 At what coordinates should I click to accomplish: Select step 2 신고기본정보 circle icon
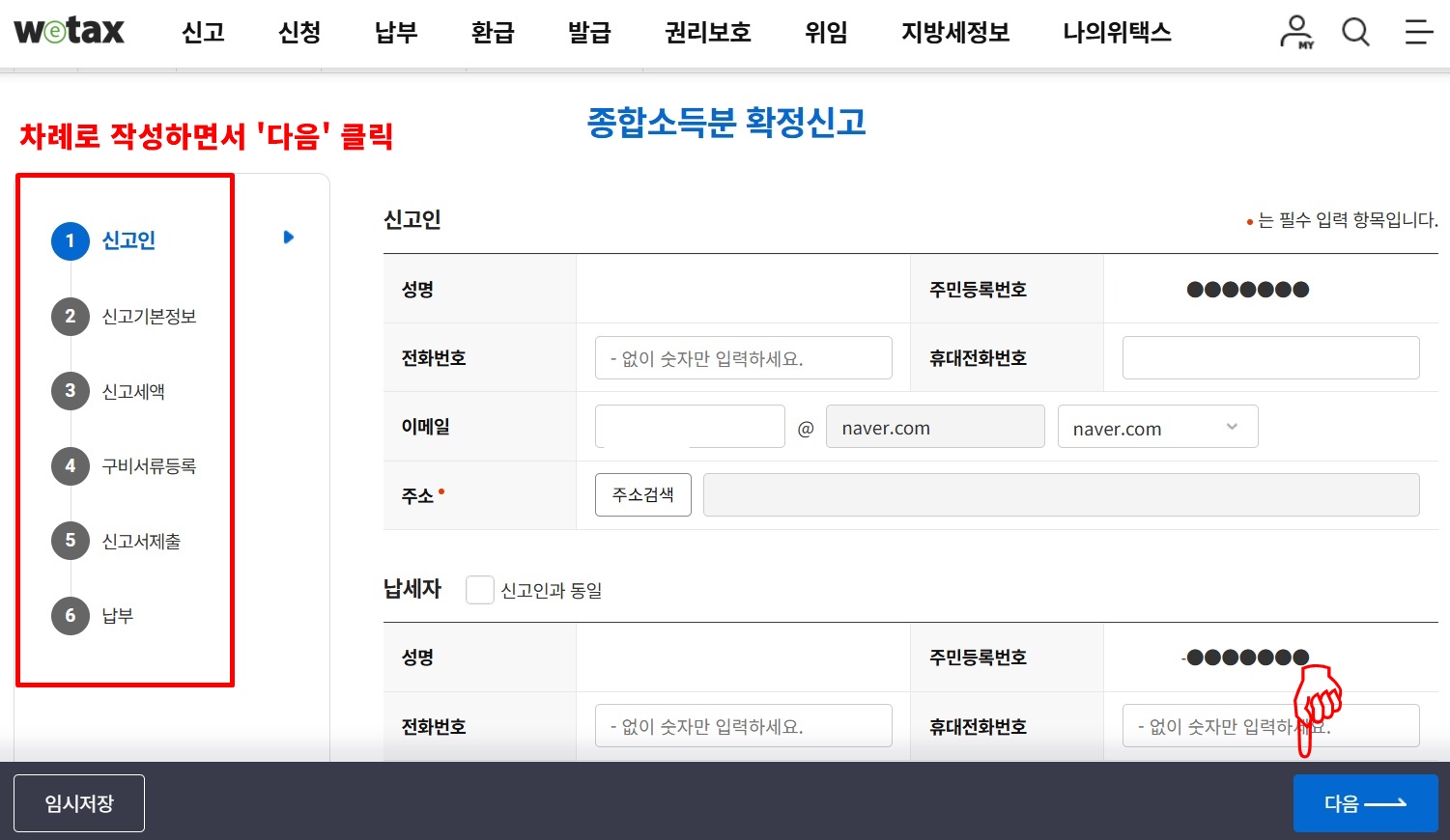point(70,316)
